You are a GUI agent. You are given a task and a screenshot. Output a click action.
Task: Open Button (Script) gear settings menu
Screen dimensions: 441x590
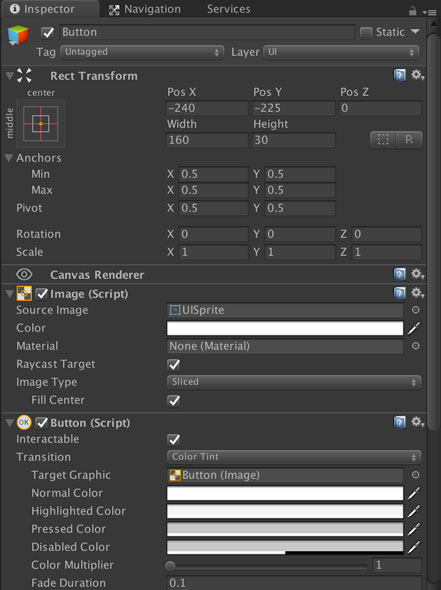pos(417,422)
